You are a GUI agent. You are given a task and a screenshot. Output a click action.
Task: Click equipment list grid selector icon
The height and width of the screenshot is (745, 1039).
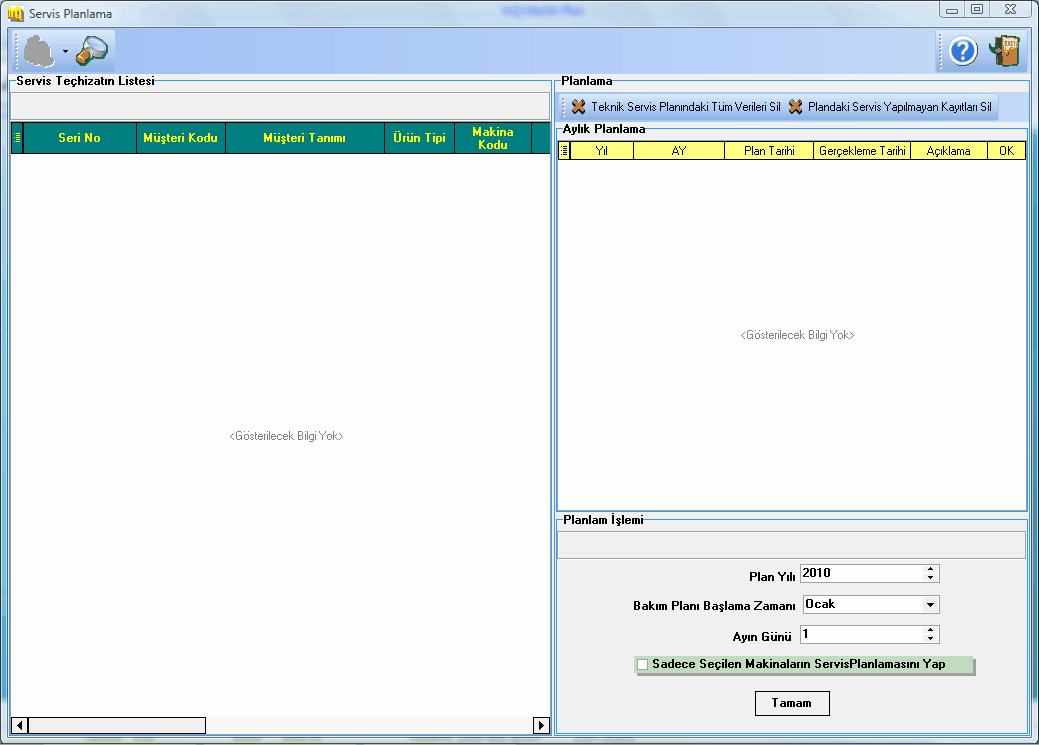coord(17,138)
